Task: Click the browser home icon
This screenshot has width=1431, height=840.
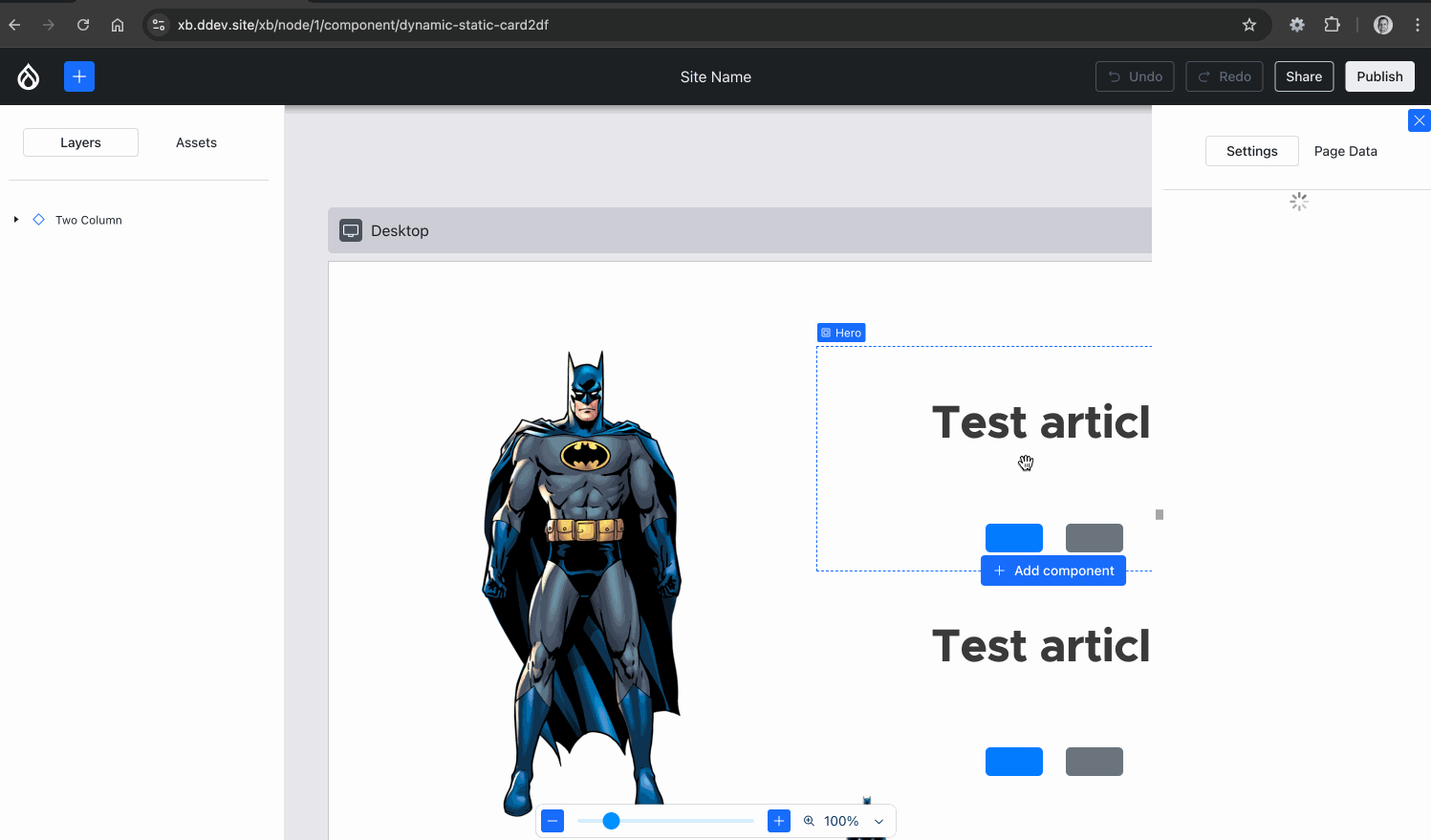Action: tap(118, 25)
